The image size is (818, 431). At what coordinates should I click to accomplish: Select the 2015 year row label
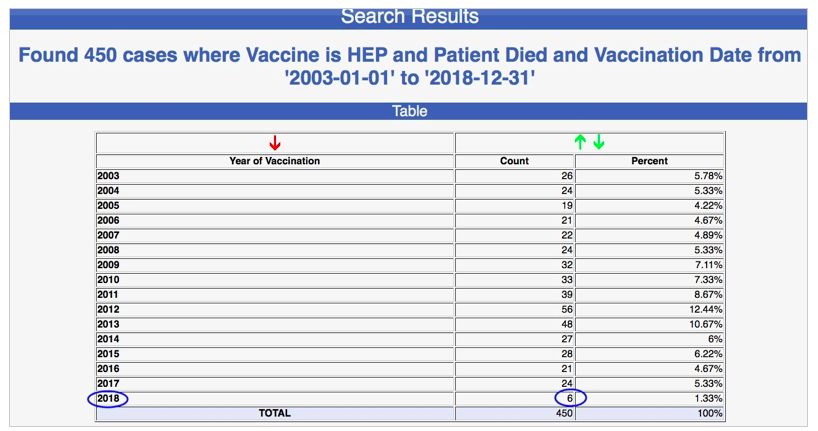coord(108,354)
